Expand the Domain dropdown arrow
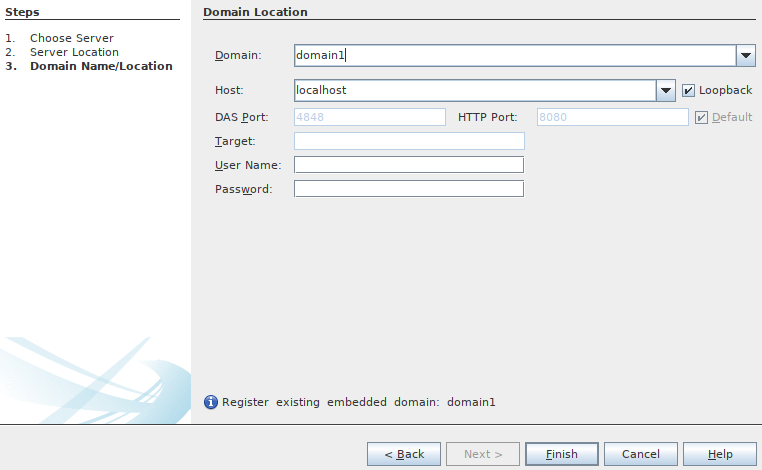Image resolution: width=762 pixels, height=470 pixels. (x=745, y=56)
